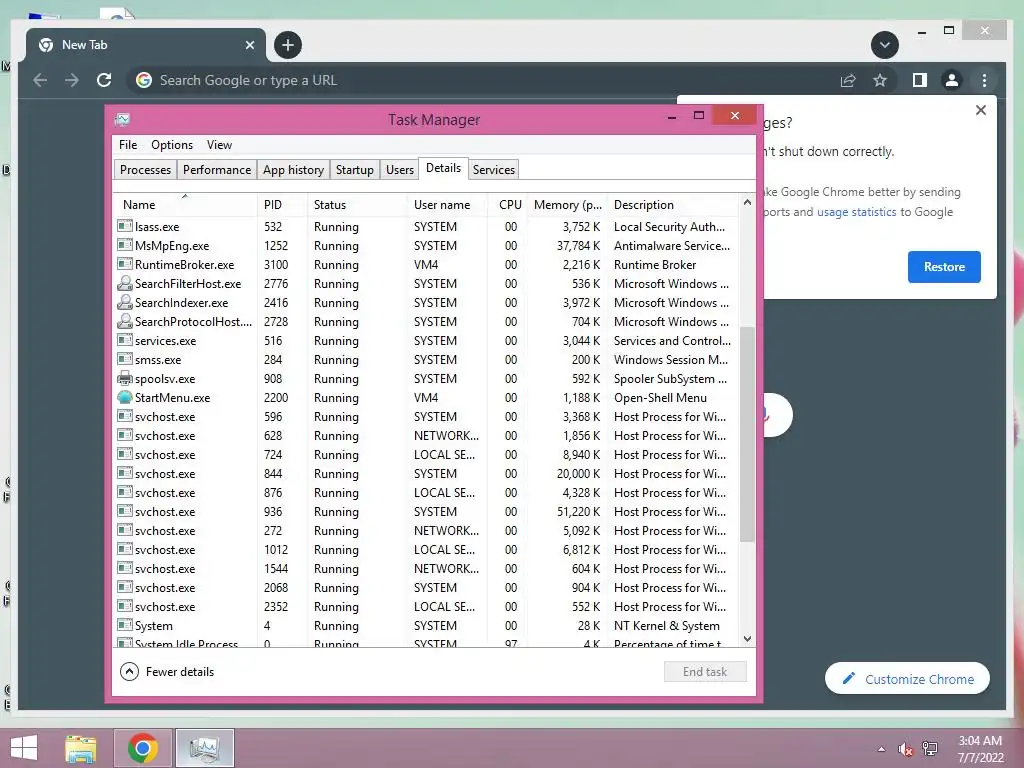Open Windows Start button
This screenshot has height=768, width=1024.
coord(24,748)
